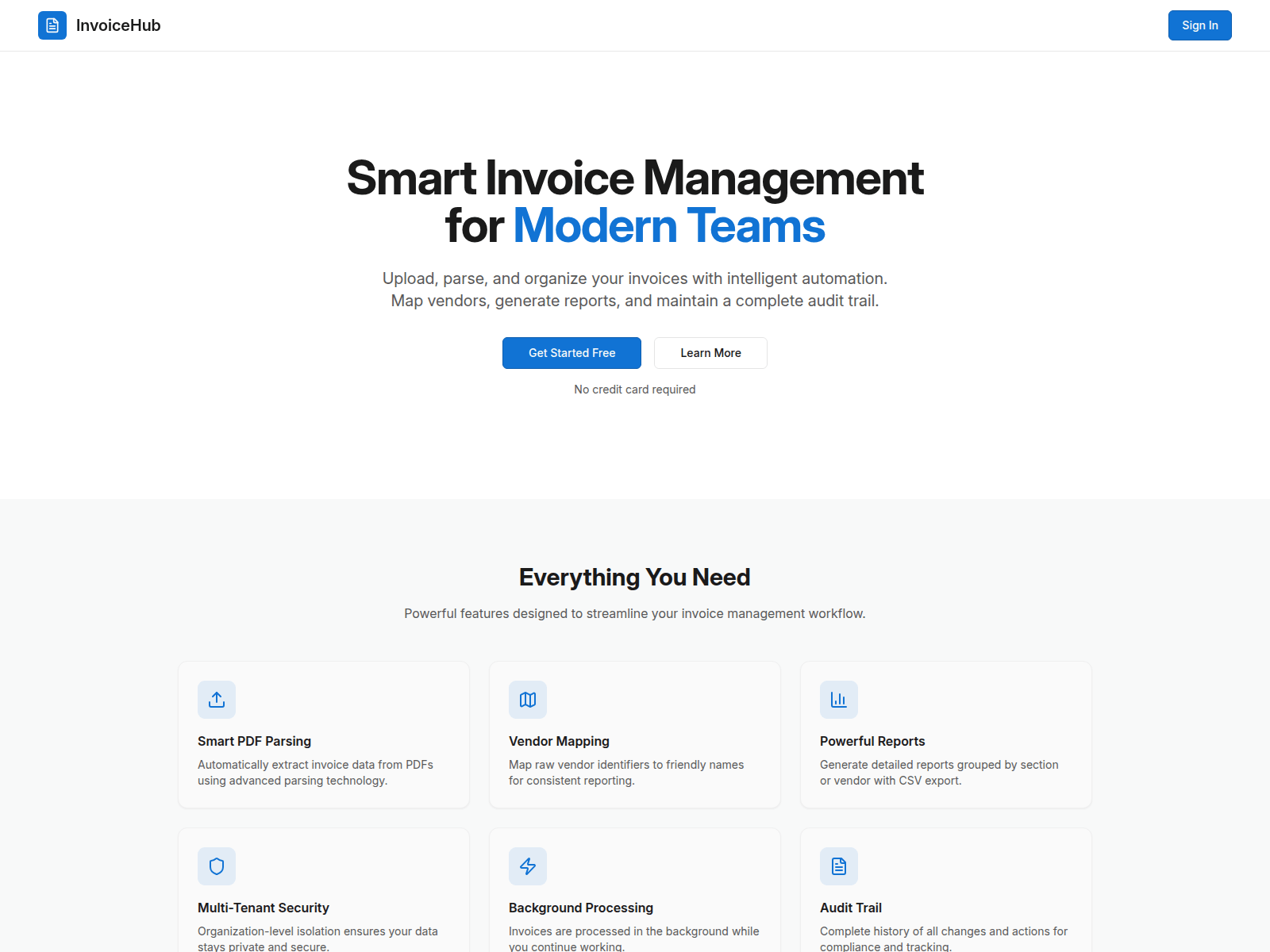This screenshot has height=952, width=1270.
Task: Click the bar chart icon for Powerful Reports
Action: pyautogui.click(x=839, y=700)
